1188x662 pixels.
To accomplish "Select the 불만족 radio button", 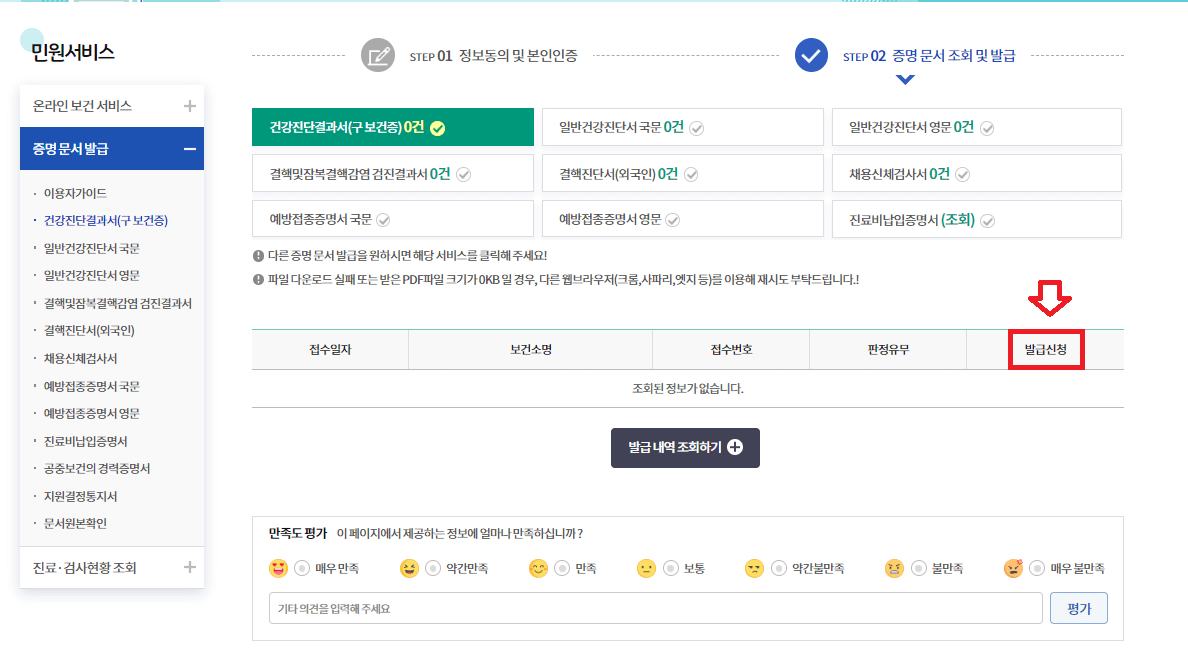I will click(x=918, y=568).
